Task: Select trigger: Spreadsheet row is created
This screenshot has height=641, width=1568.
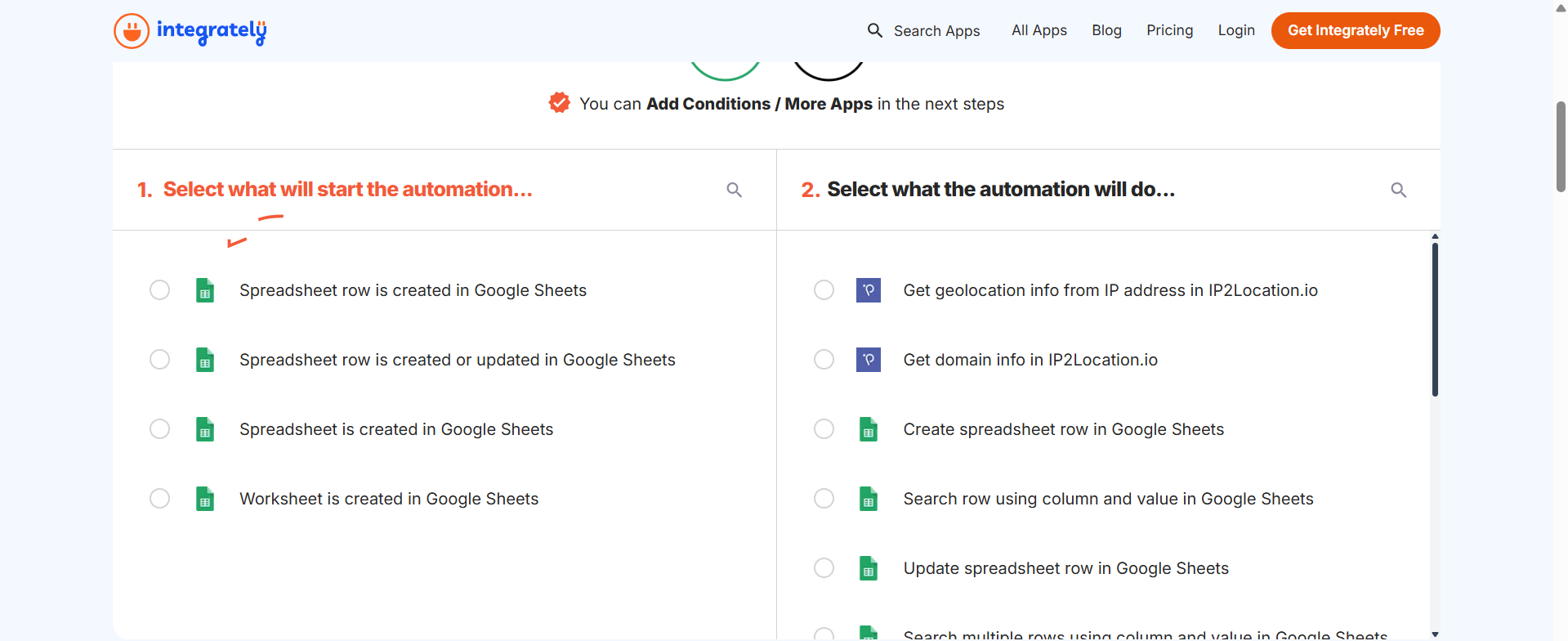Action: [x=160, y=290]
